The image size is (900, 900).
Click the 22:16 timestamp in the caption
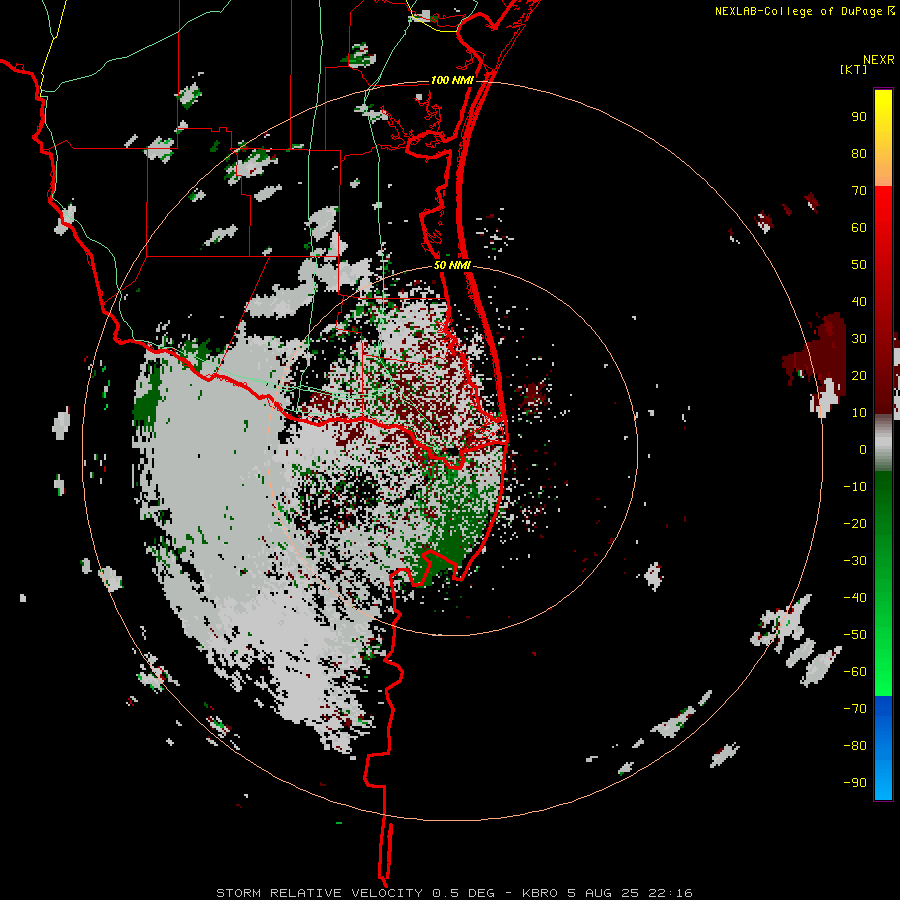click(x=670, y=893)
